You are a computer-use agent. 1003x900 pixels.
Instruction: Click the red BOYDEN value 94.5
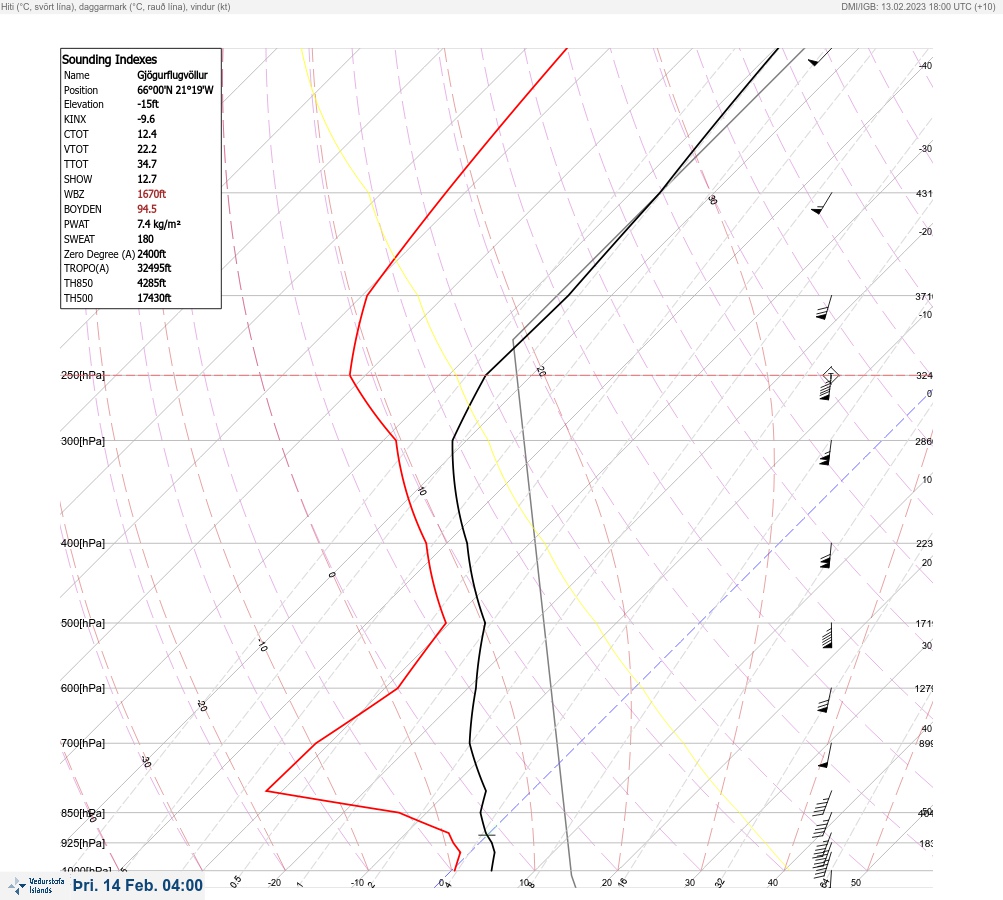point(146,209)
